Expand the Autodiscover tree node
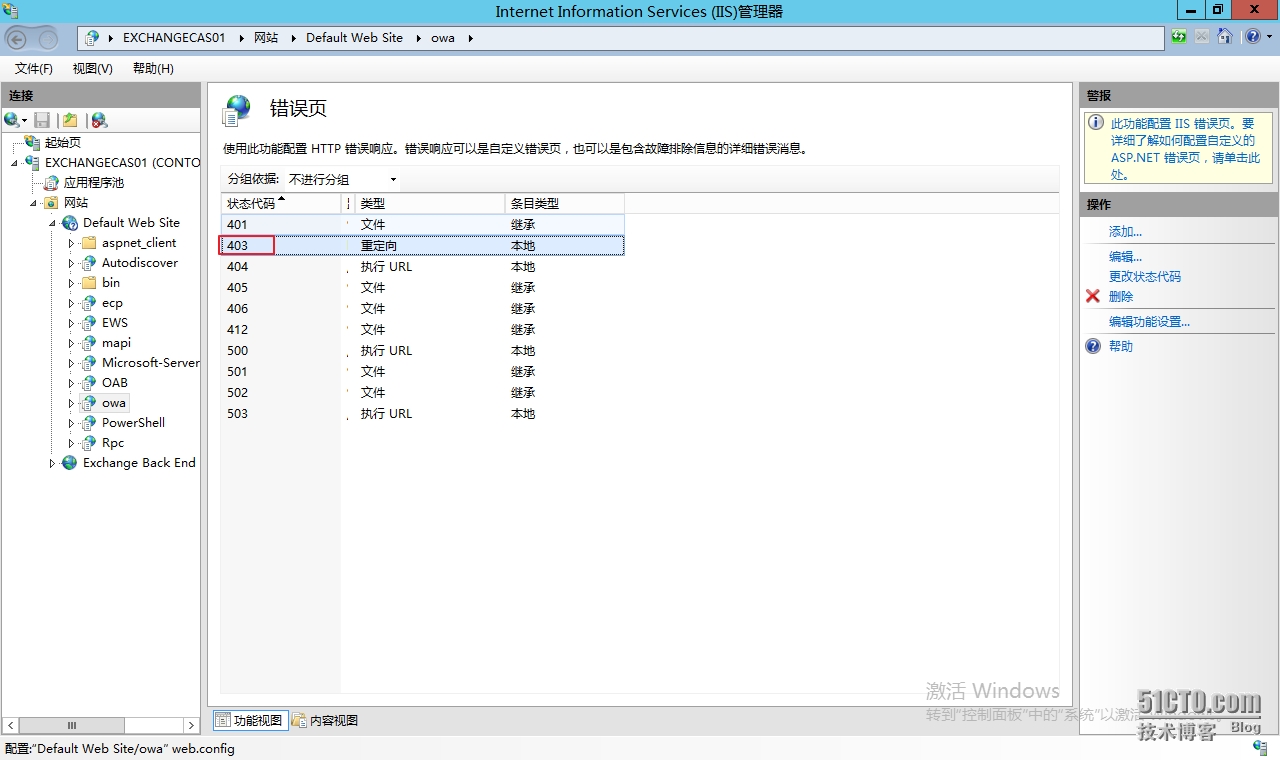 72,262
